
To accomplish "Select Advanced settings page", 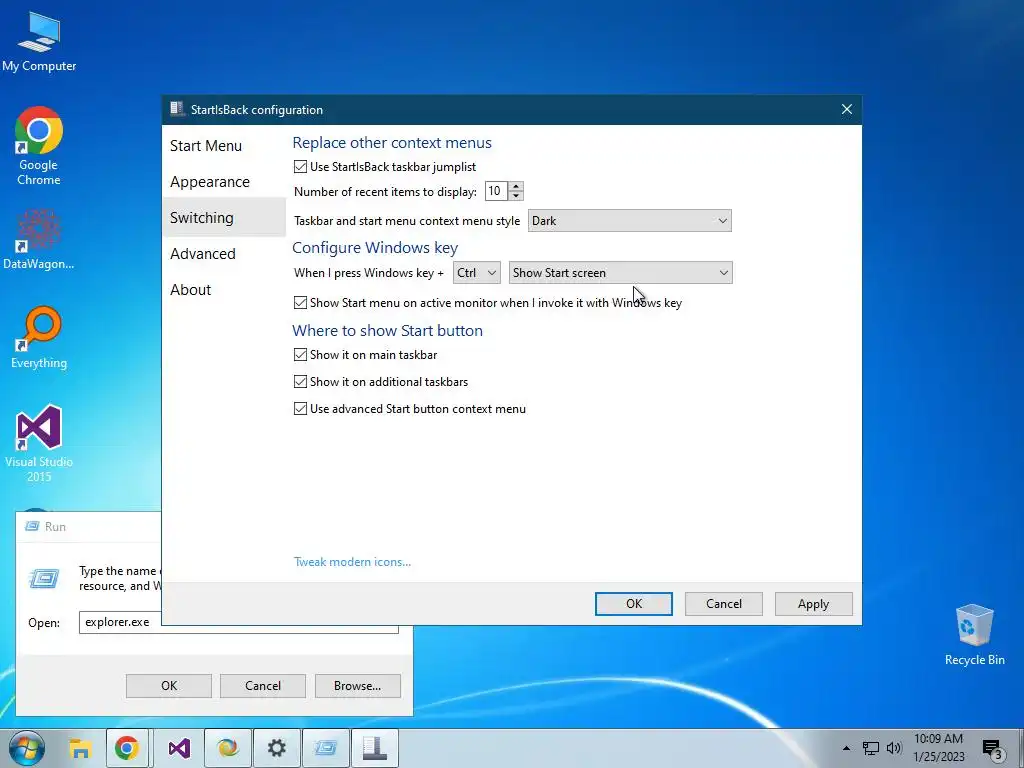I will (223, 253).
